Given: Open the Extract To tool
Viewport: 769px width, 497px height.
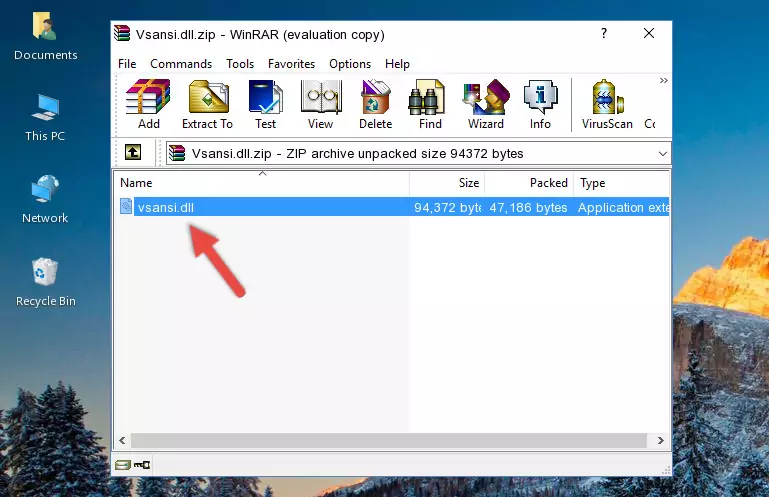Looking at the screenshot, I should tap(207, 105).
